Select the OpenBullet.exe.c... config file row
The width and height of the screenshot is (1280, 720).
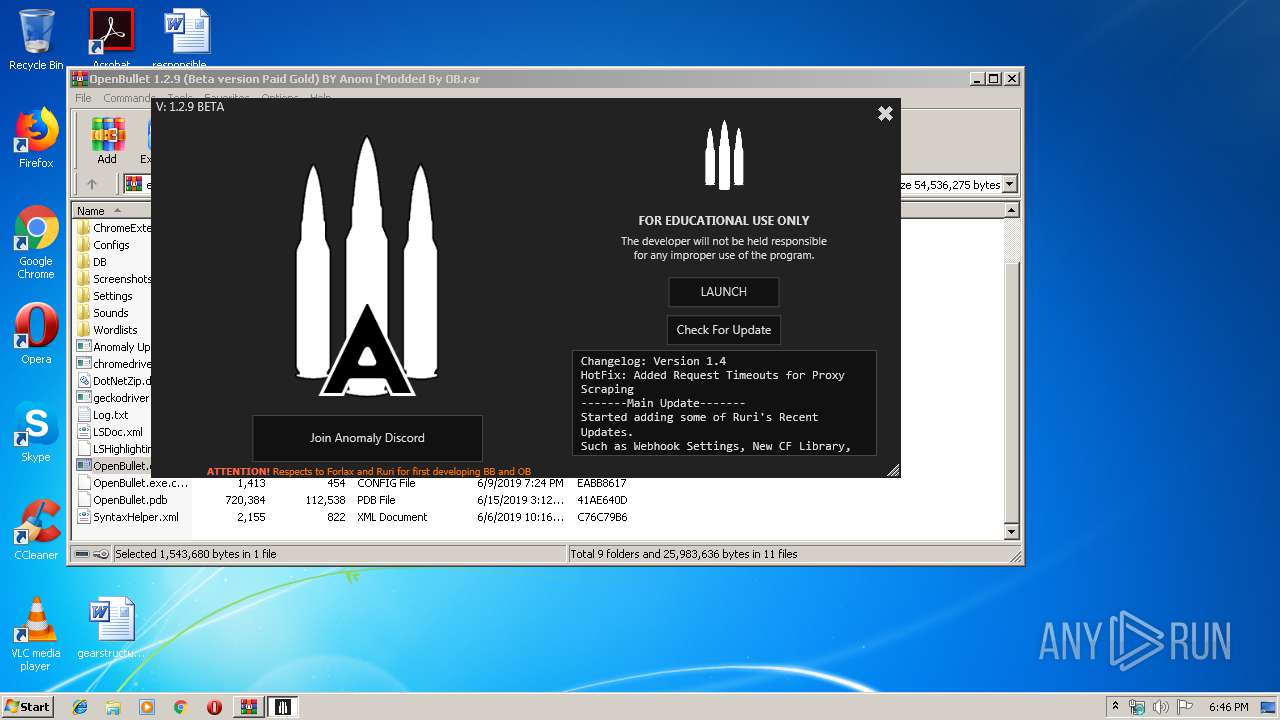[x=132, y=483]
